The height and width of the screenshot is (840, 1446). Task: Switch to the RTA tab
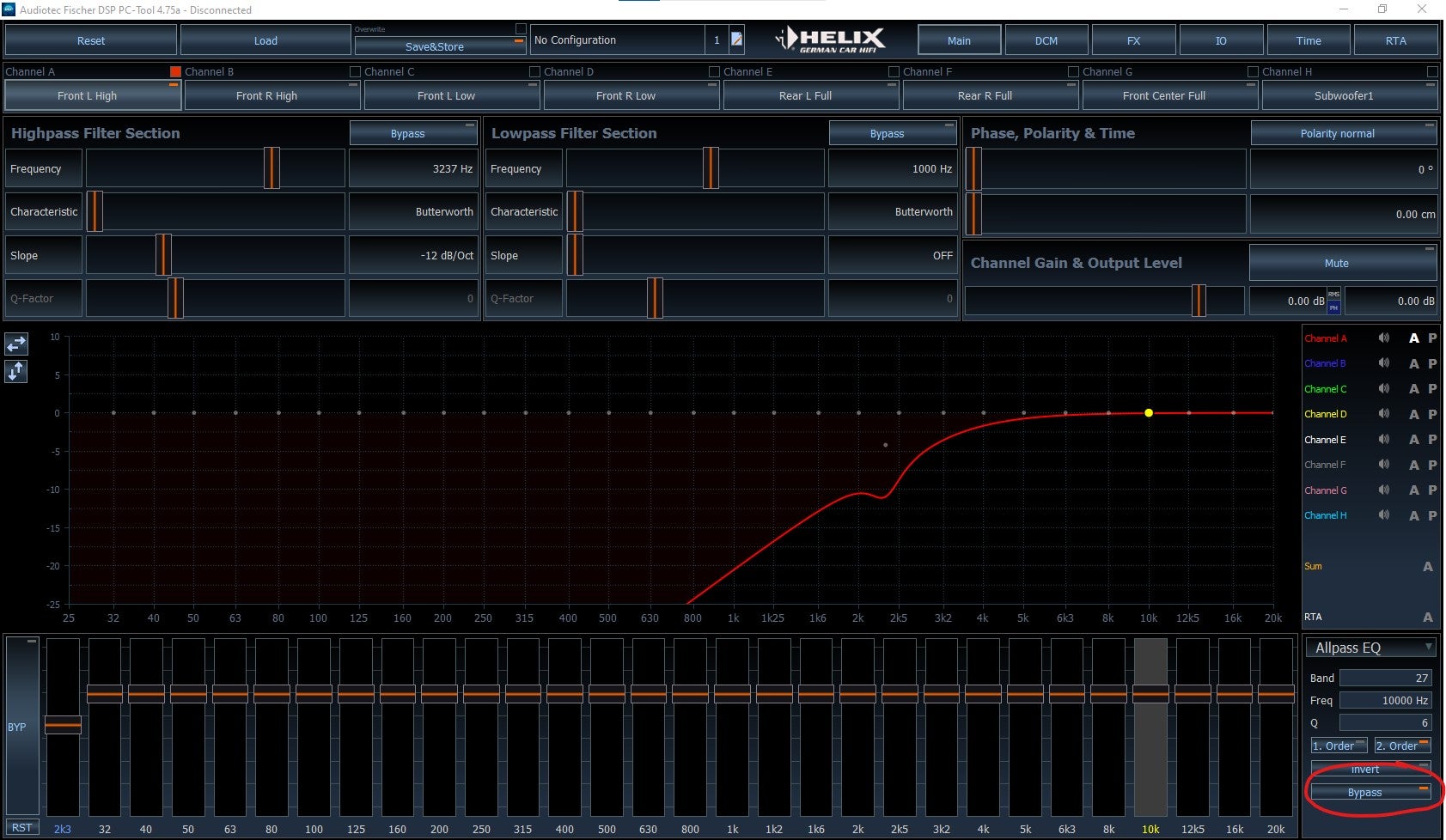click(x=1395, y=40)
